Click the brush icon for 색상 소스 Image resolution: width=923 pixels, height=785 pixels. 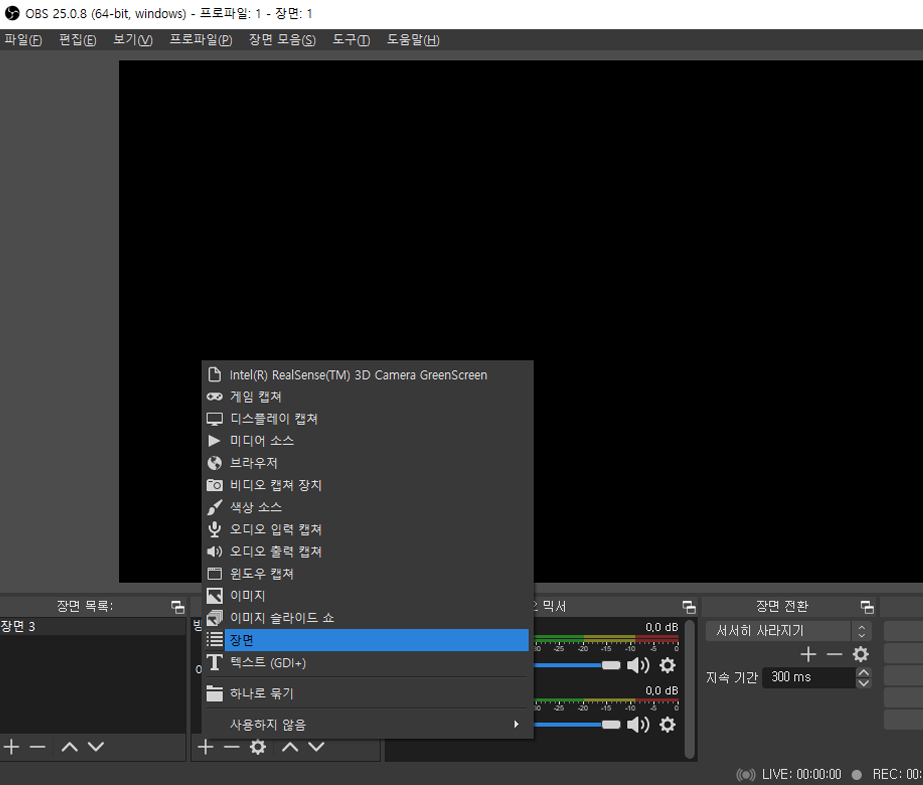tap(215, 507)
